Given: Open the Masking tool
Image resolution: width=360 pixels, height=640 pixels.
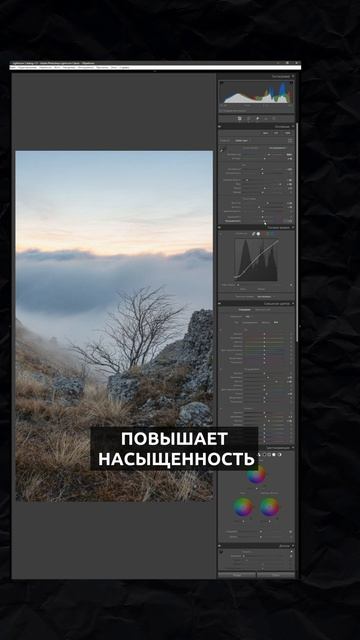Looking at the screenshot, I should [274, 118].
